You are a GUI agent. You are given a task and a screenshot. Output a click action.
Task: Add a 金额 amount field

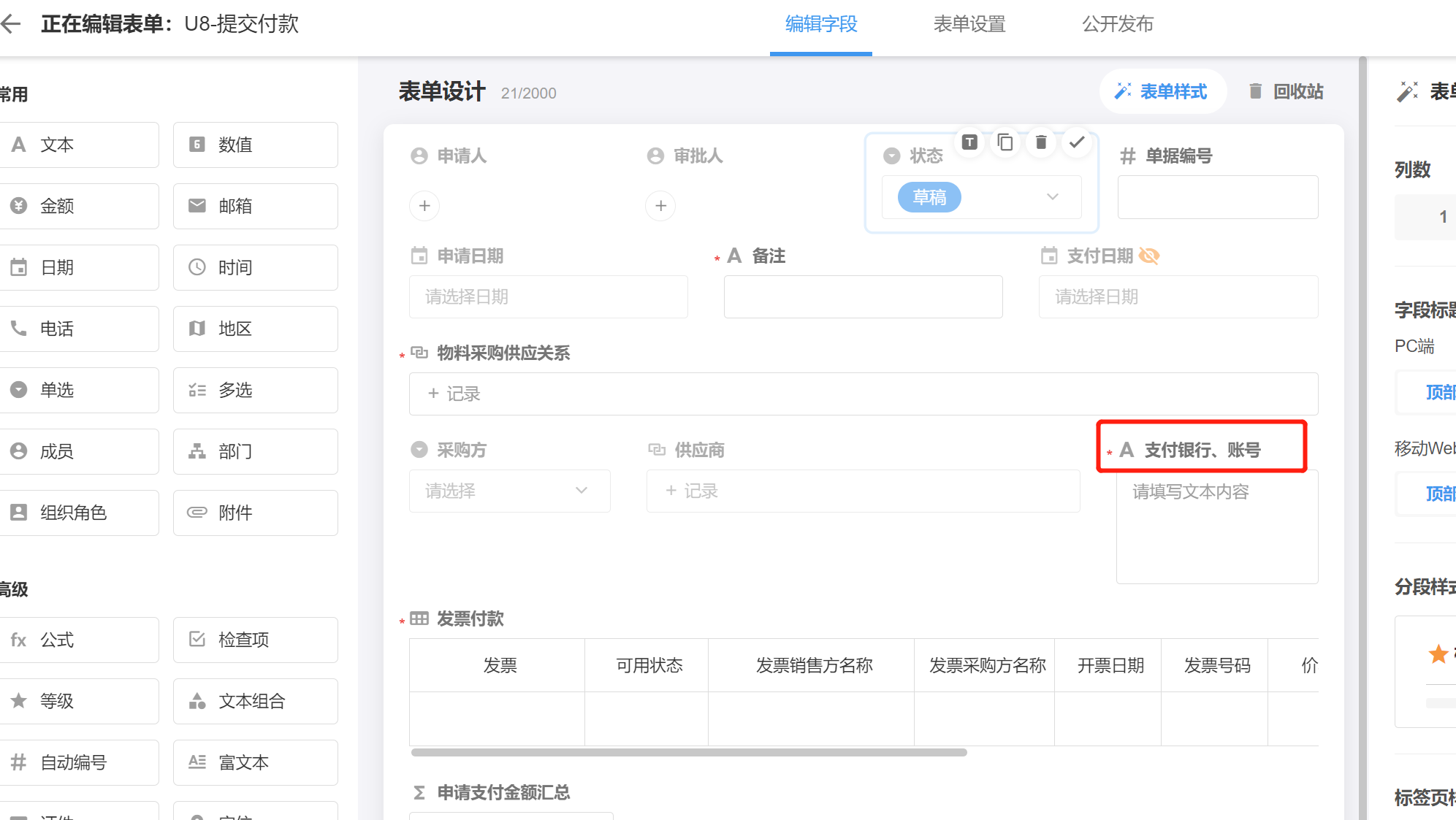pyautogui.click(x=80, y=206)
